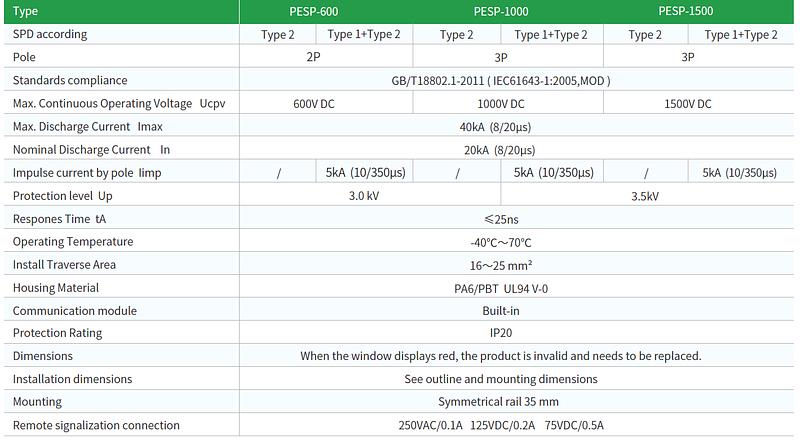Select the PA6/PBT UL94 V-0 housing cell
Viewport: 800px width, 441px height.
pyautogui.click(x=500, y=288)
